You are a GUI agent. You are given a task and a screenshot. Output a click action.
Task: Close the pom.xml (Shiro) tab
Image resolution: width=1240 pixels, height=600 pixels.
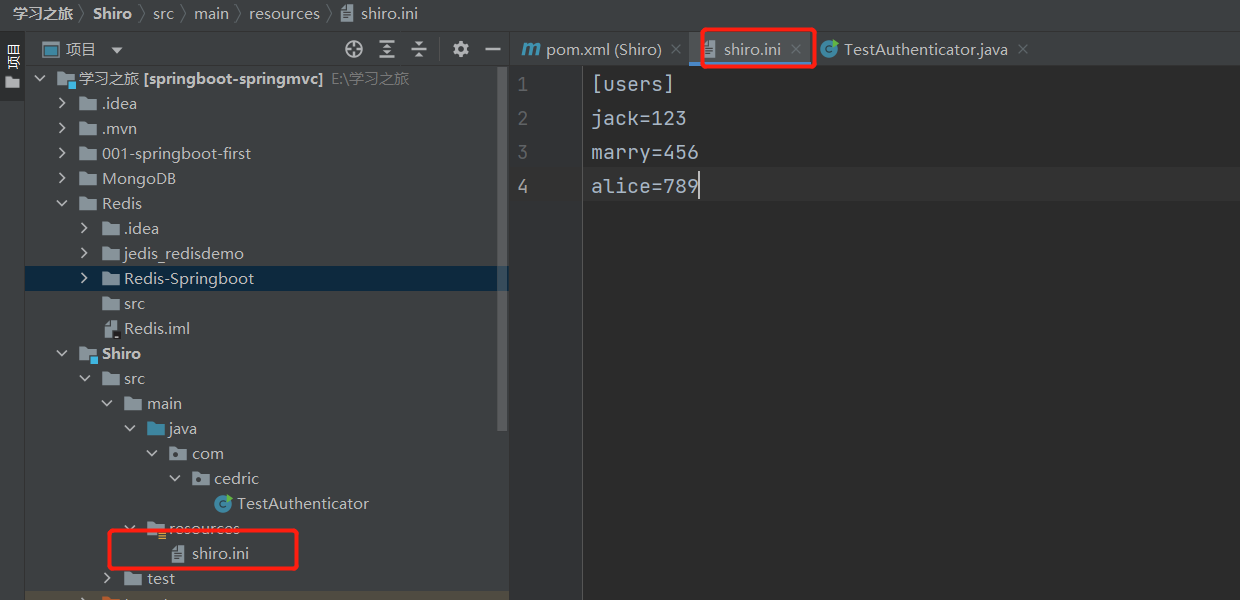676,49
